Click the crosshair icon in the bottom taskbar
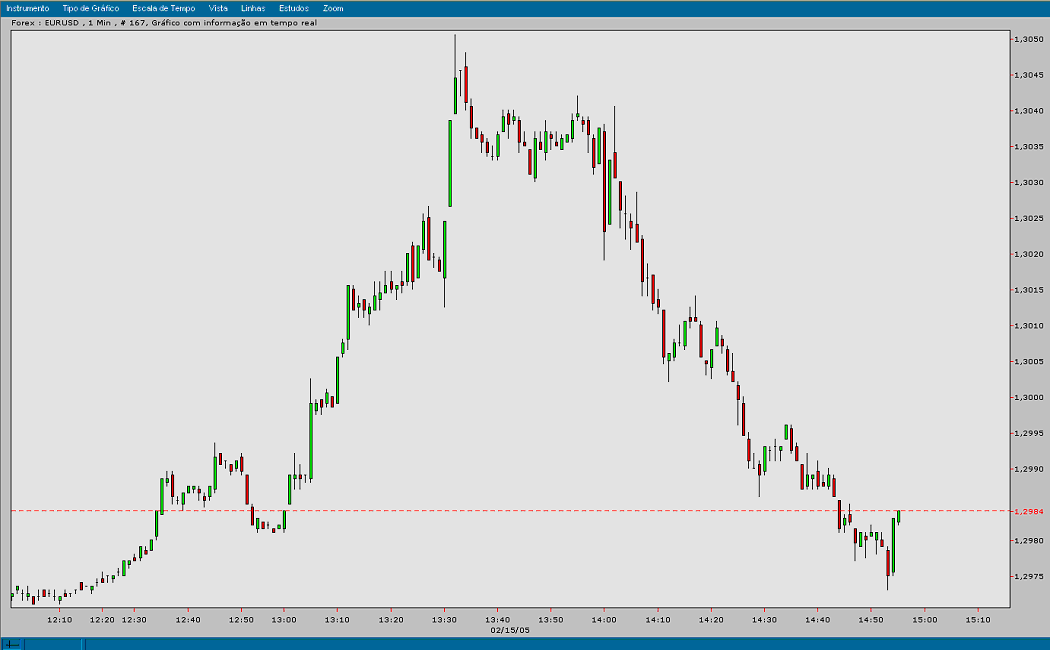Viewport: 1050px width, 650px height. coord(11,643)
